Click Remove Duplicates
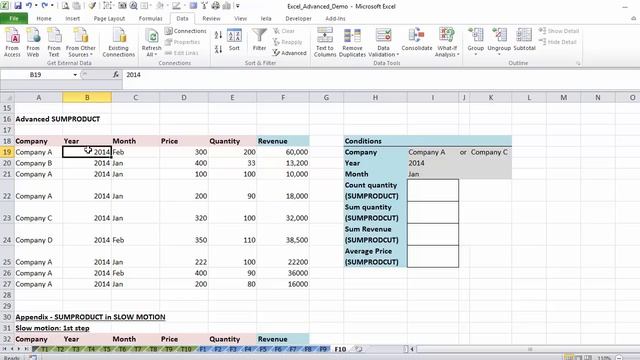640x360 pixels. point(352,42)
